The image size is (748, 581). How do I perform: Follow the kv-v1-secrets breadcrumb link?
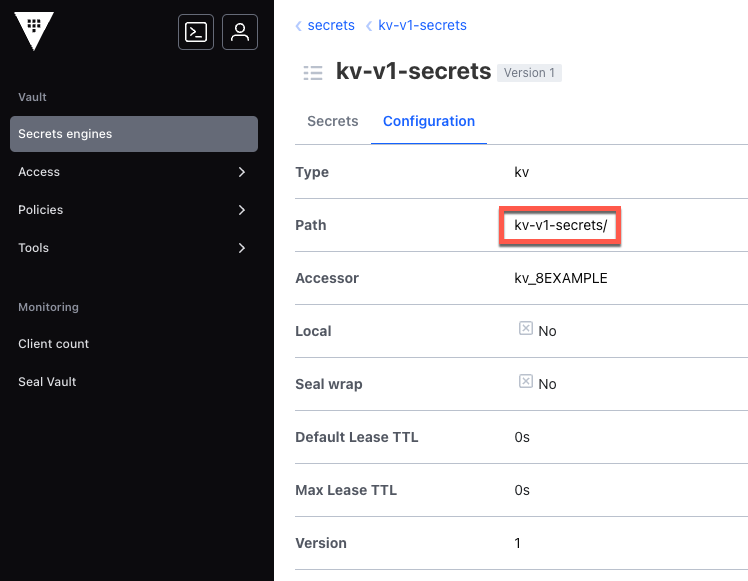pos(422,25)
